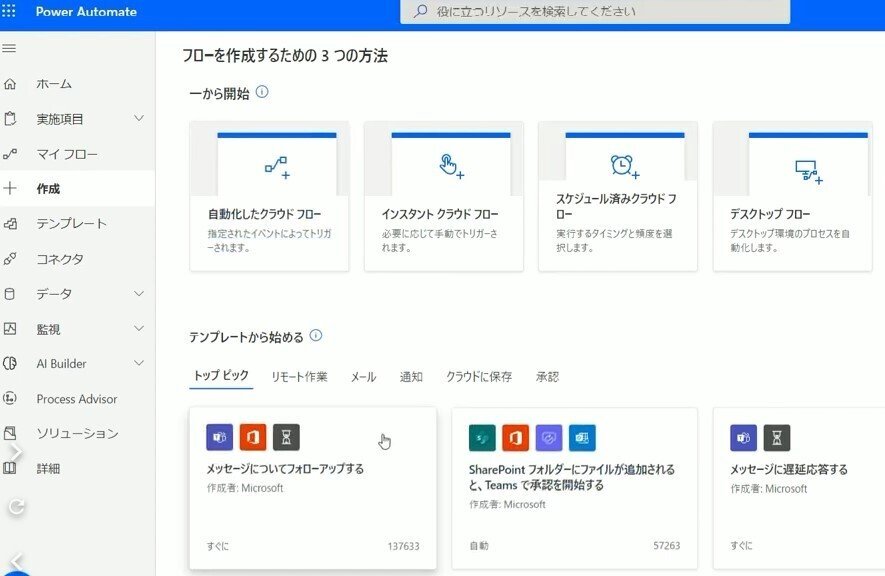Switch to the クラウドに保存 tab
The image size is (885, 576).
coord(479,376)
